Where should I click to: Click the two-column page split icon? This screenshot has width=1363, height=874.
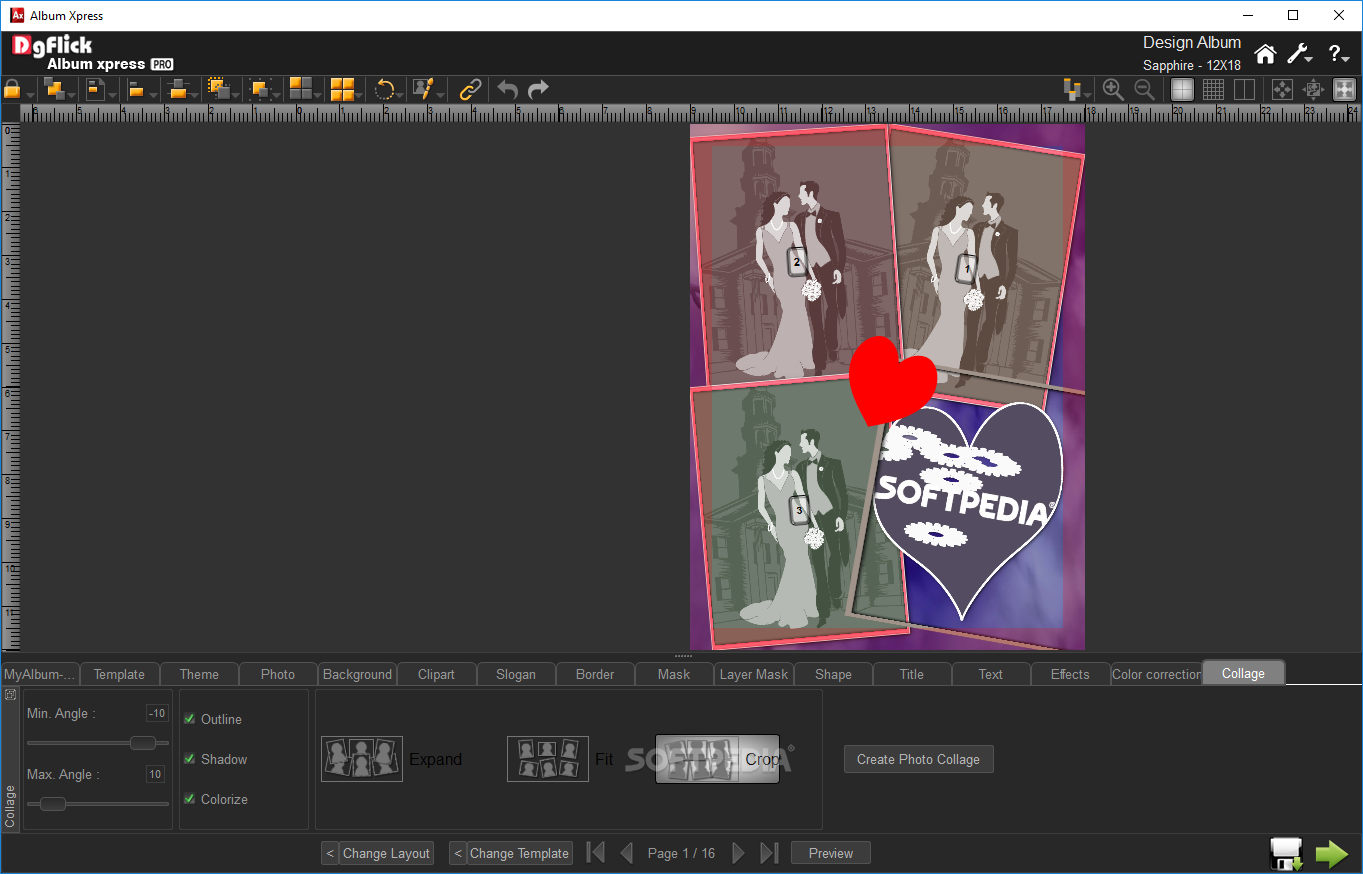[1244, 90]
